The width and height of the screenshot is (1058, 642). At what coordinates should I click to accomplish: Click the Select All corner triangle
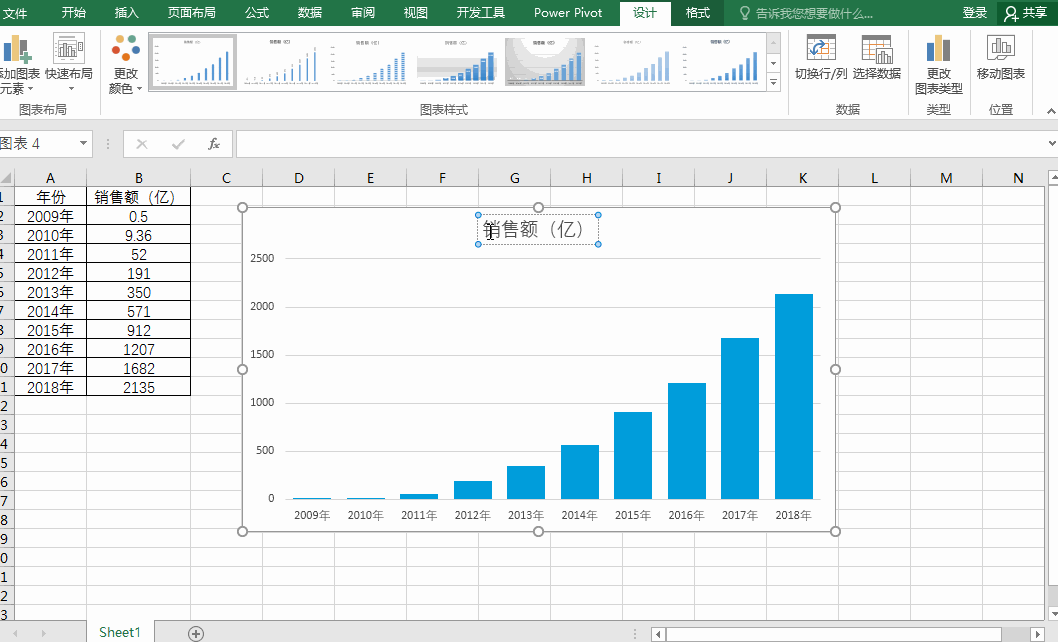pos(6,178)
